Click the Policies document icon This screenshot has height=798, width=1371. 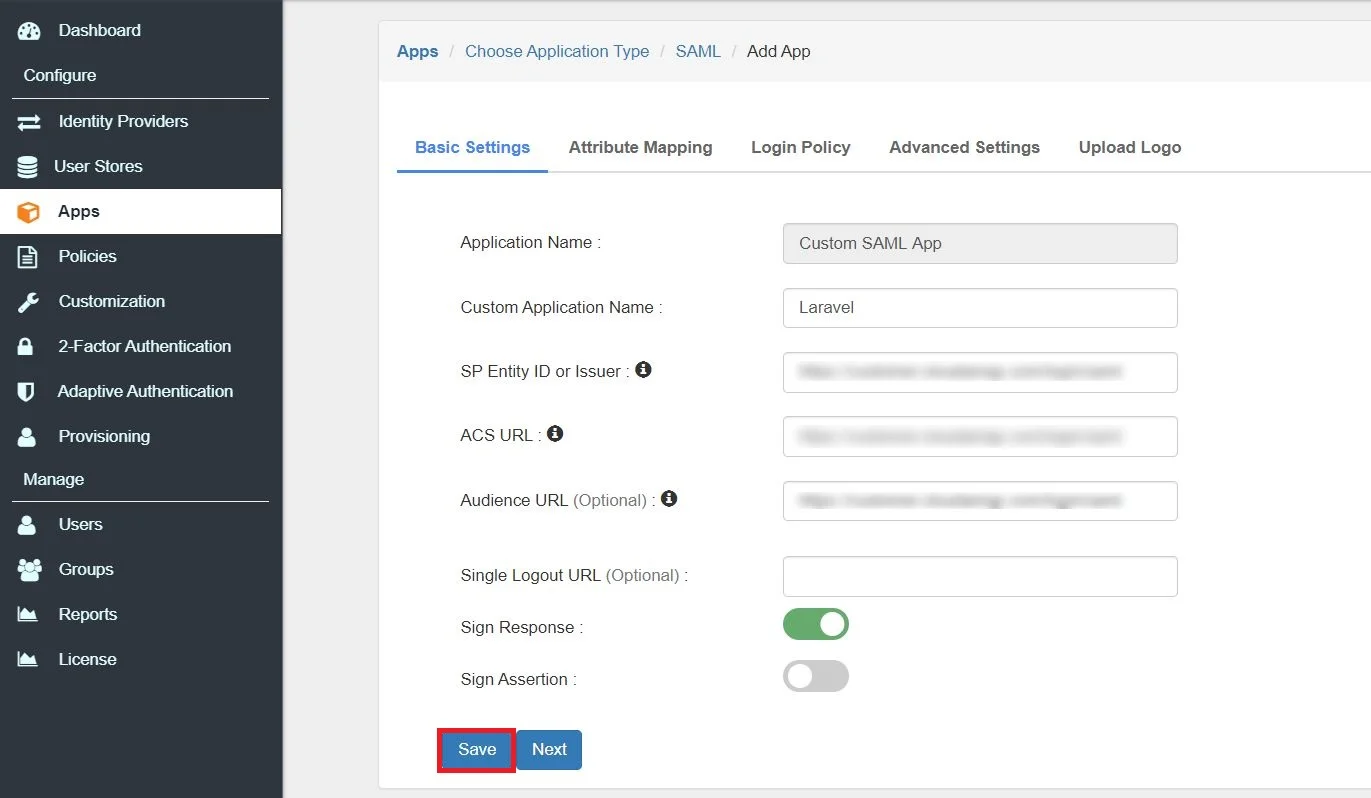click(28, 257)
